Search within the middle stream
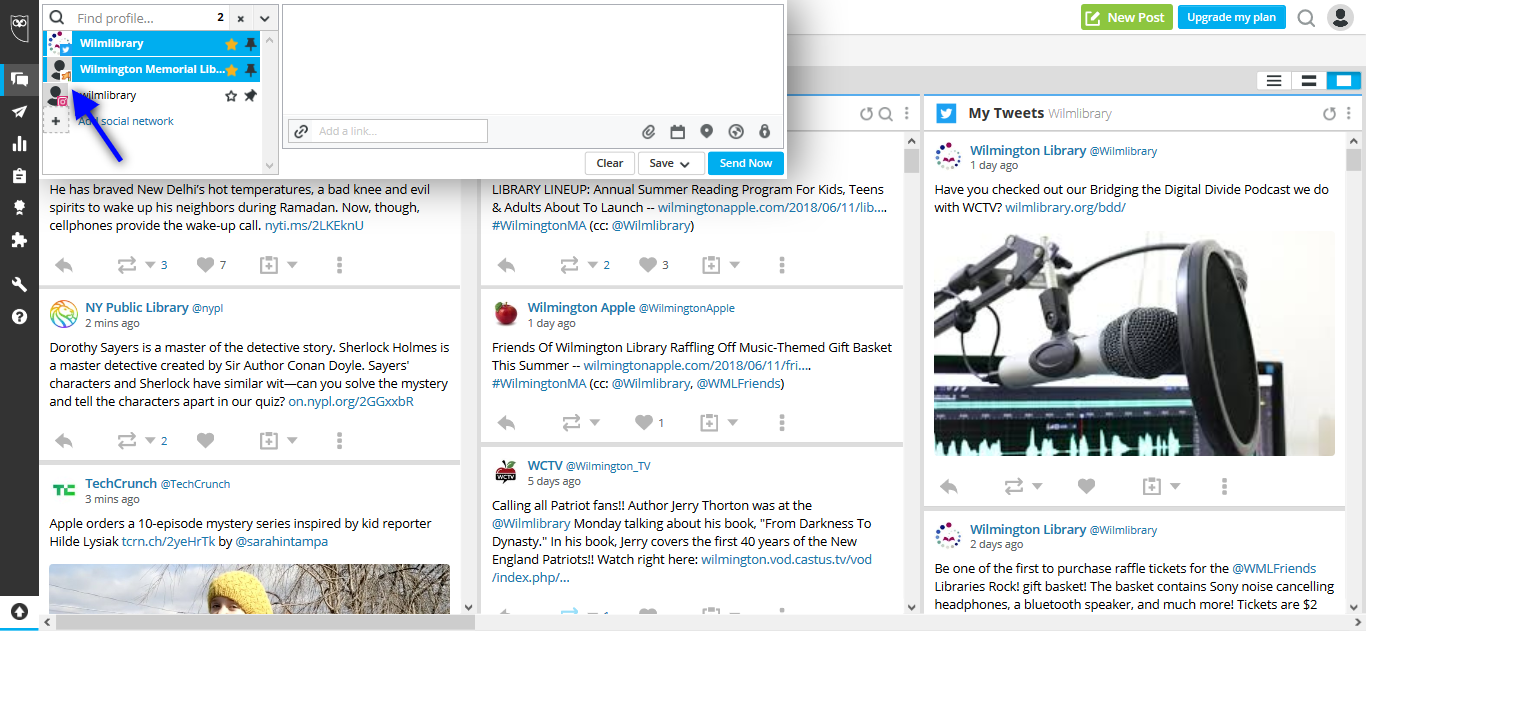This screenshot has width=1525, height=705. pos(885,114)
